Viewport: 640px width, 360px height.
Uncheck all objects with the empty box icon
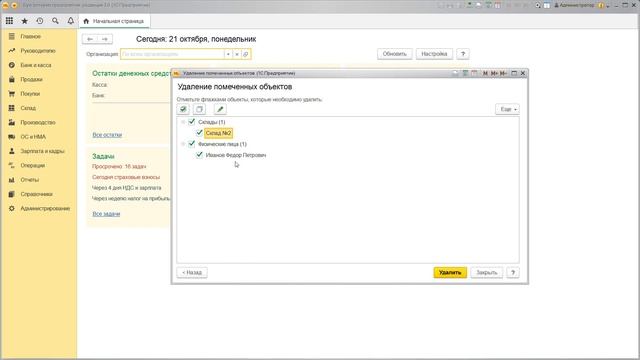[199, 109]
